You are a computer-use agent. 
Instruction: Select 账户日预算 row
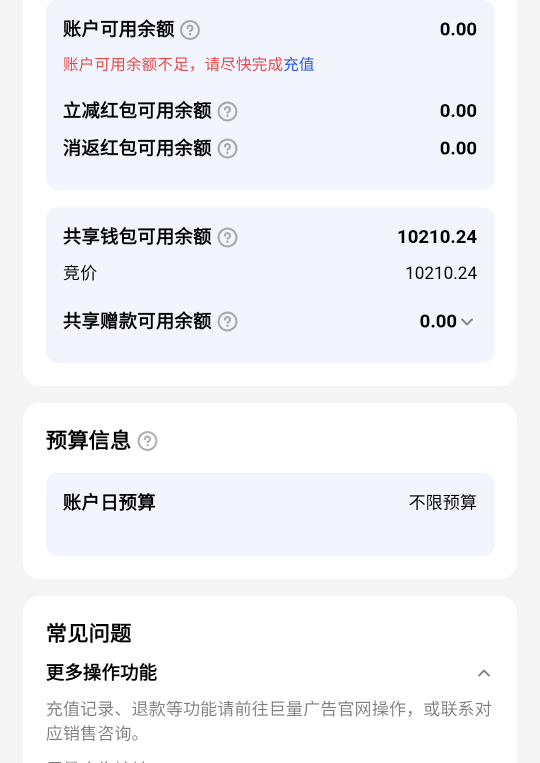[270, 514]
